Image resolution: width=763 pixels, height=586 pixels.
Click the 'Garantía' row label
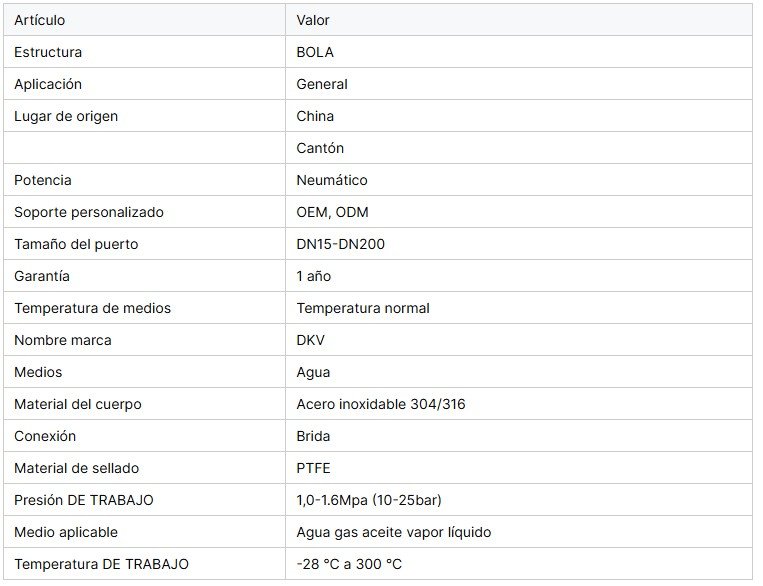click(42, 276)
